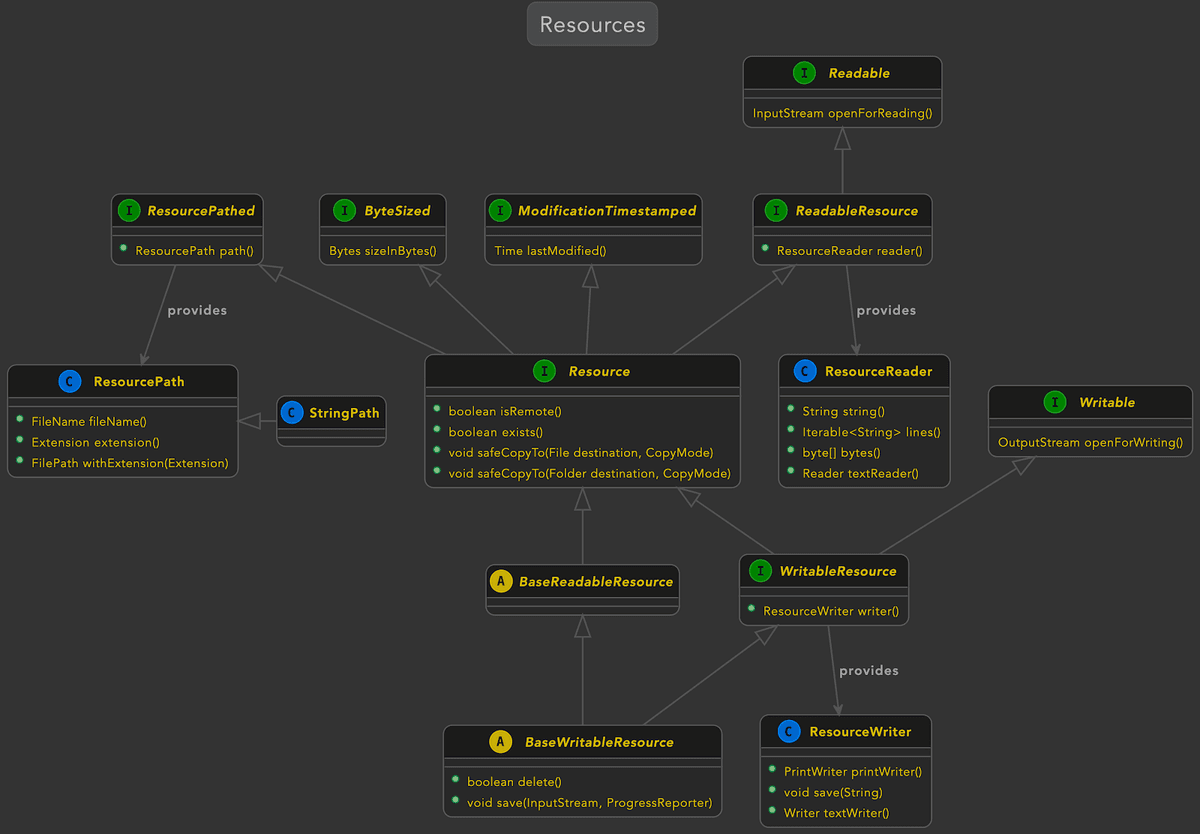Click the class icon beside StringPath
The height and width of the screenshot is (834, 1200).
[x=292, y=412]
